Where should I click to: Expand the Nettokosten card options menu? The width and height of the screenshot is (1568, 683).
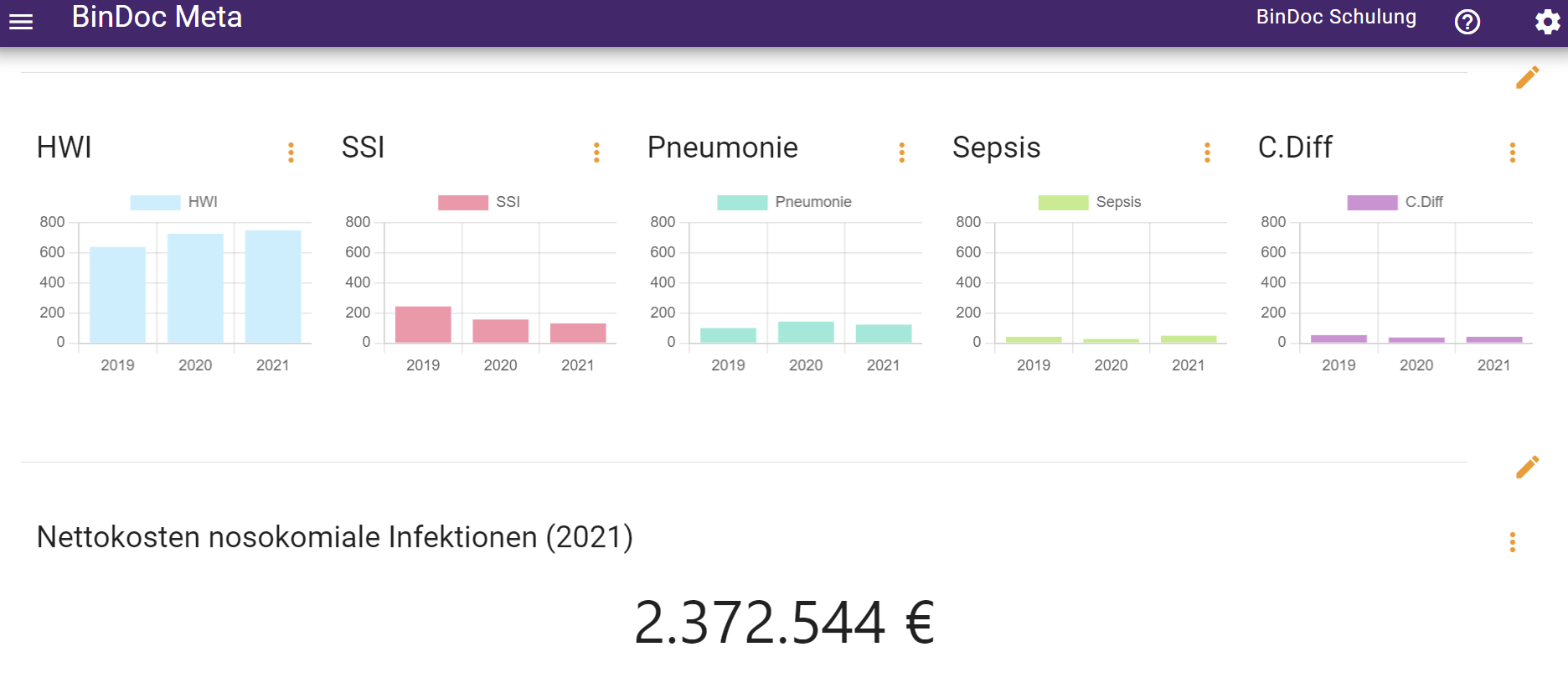tap(1512, 542)
